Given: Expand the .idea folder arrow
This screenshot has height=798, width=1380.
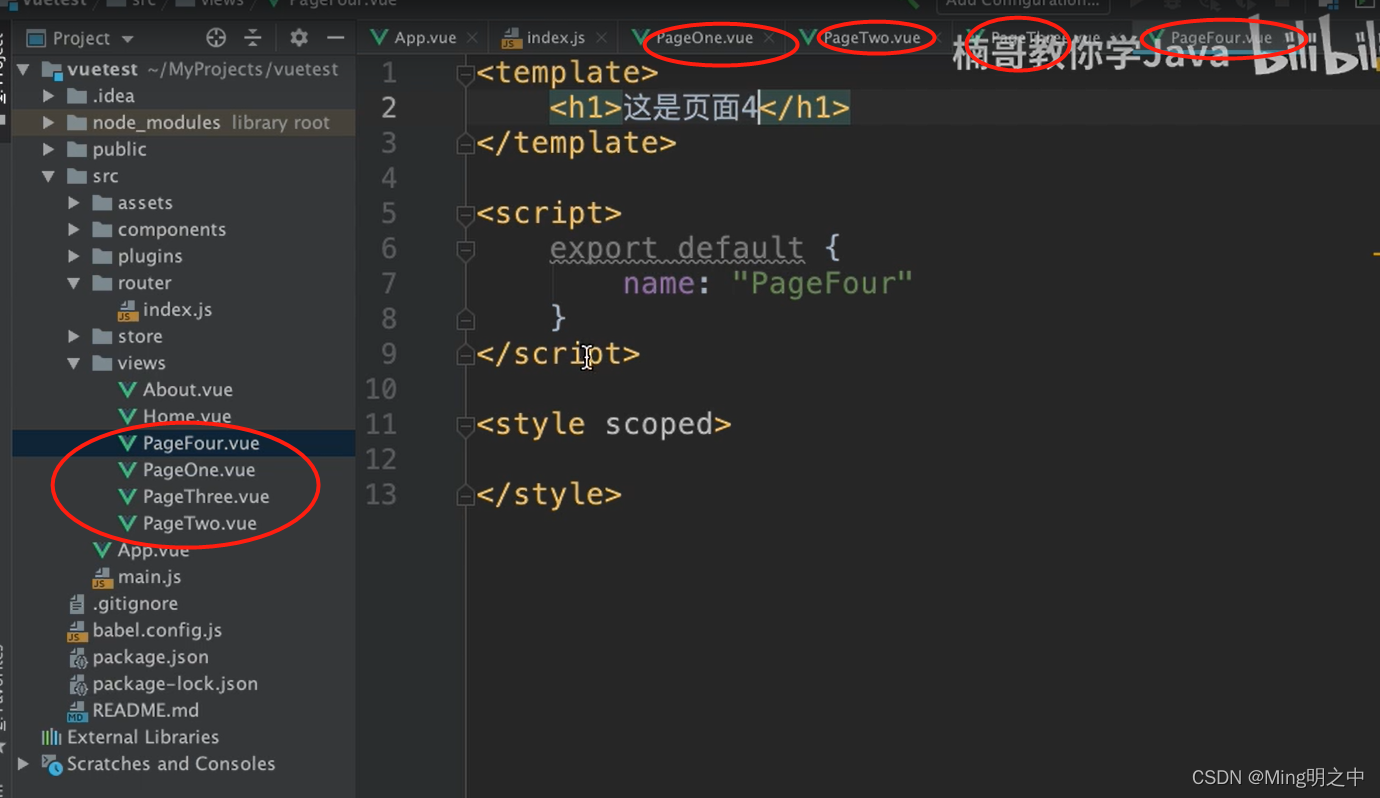Looking at the screenshot, I should 48,96.
